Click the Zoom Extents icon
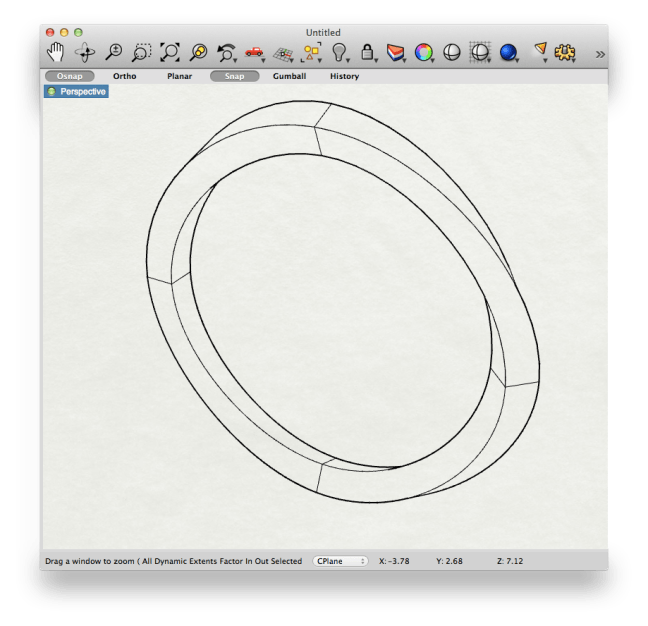The image size is (648, 626). tap(170, 52)
